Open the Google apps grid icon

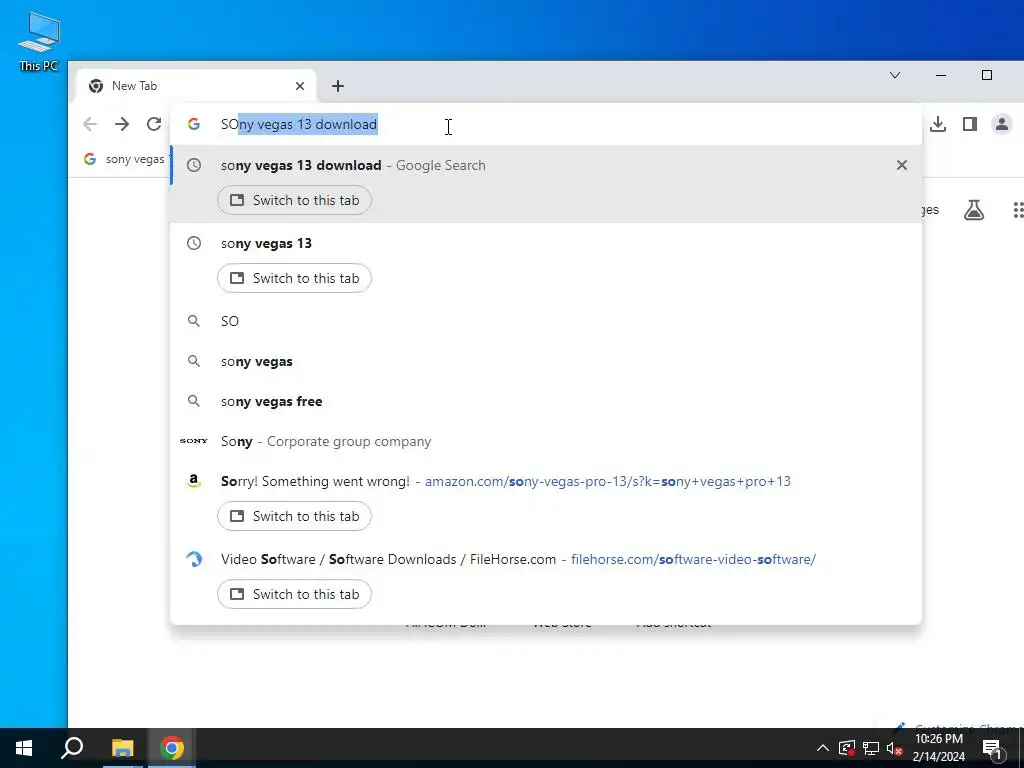tap(1018, 210)
